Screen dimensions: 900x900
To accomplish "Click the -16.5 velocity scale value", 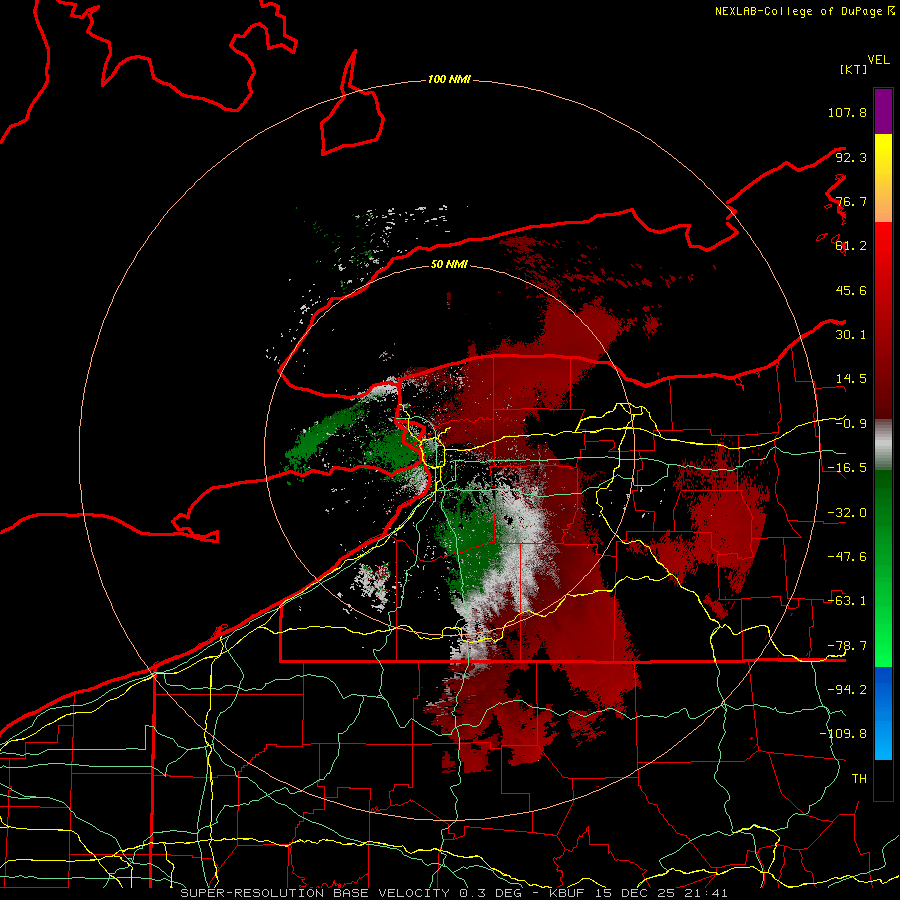I will 847,468.
